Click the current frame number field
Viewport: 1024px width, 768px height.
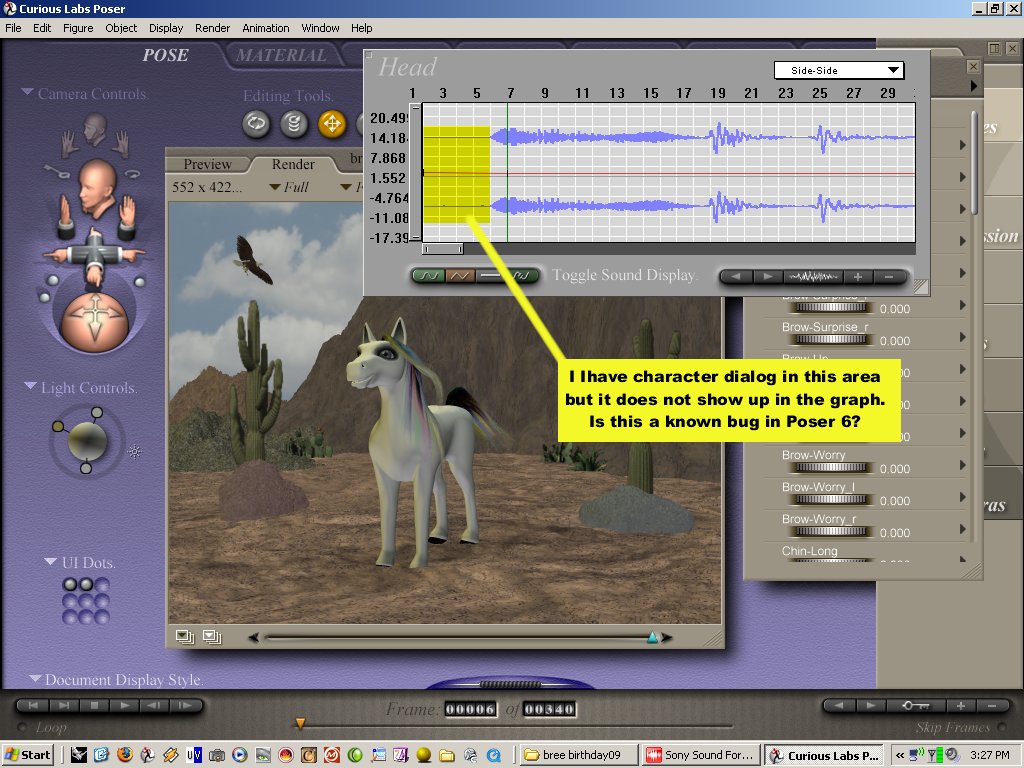coord(470,709)
